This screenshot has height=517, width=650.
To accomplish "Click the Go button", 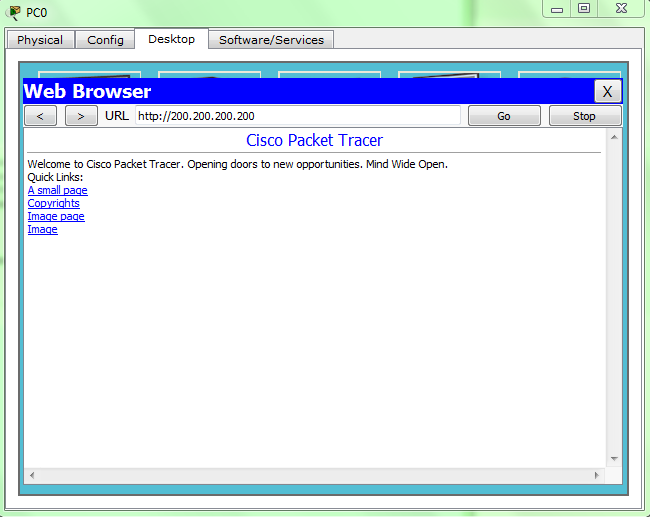I will click(504, 116).
